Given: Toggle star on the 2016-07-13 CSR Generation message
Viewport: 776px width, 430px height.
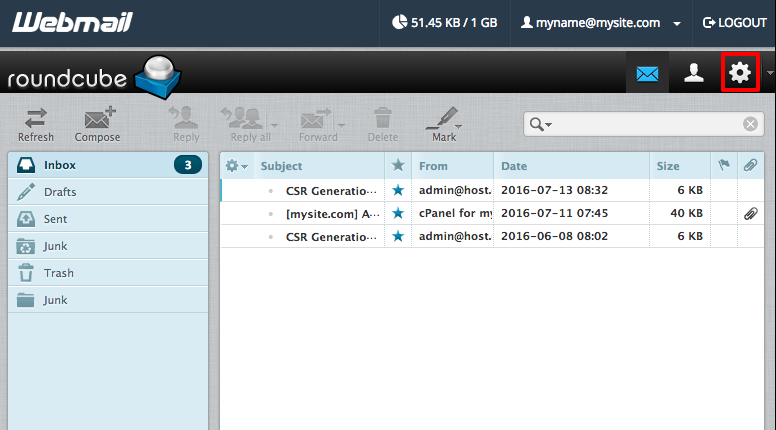Looking at the screenshot, I should (398, 189).
